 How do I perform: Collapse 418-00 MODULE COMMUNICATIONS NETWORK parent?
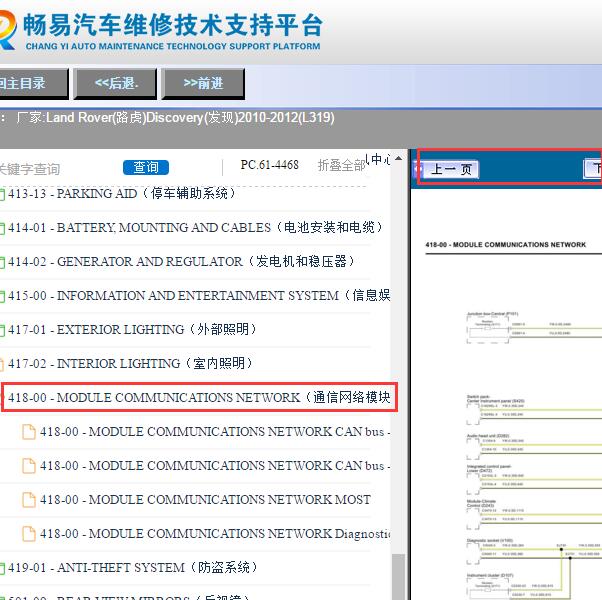point(199,397)
